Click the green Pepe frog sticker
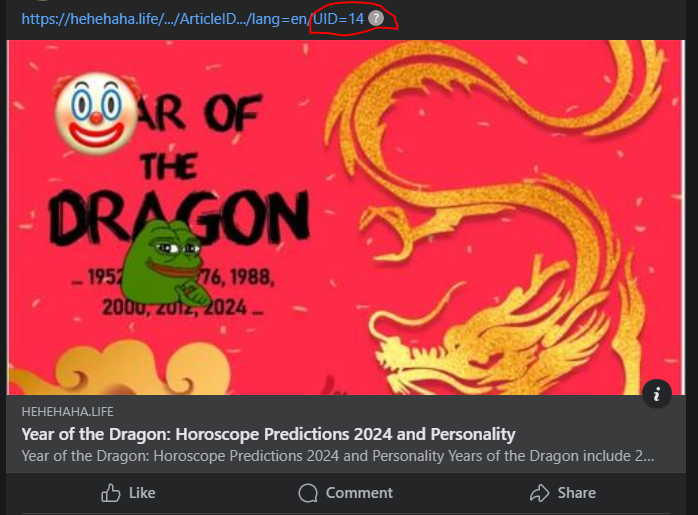 click(x=166, y=263)
